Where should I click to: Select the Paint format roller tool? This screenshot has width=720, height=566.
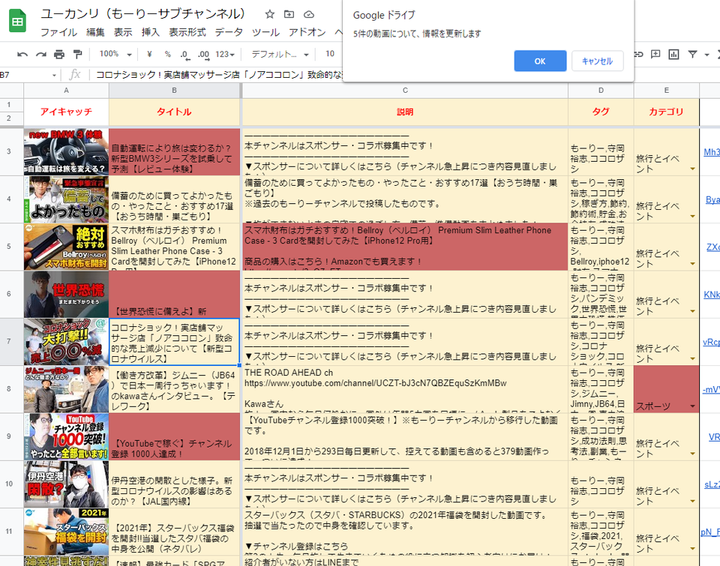pos(78,55)
